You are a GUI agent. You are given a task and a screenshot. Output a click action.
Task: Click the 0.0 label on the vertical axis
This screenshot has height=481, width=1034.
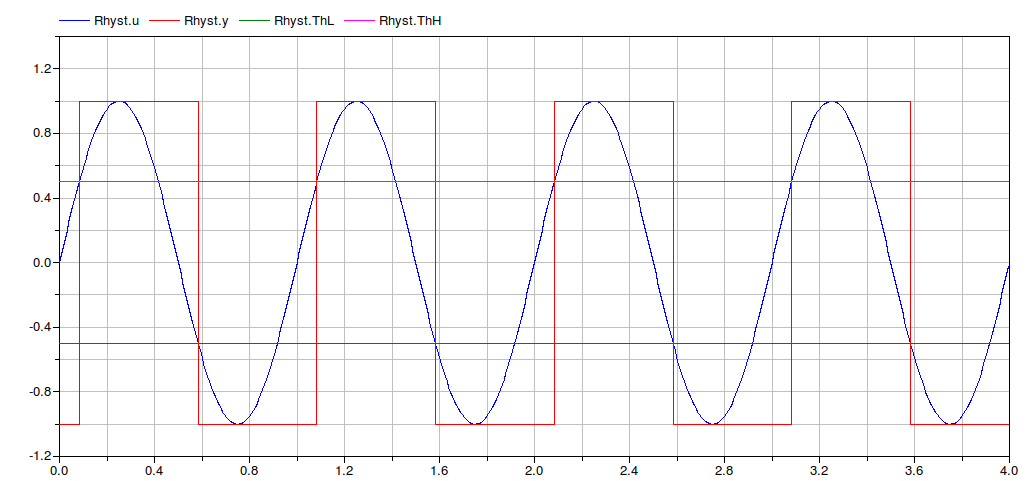click(41, 262)
